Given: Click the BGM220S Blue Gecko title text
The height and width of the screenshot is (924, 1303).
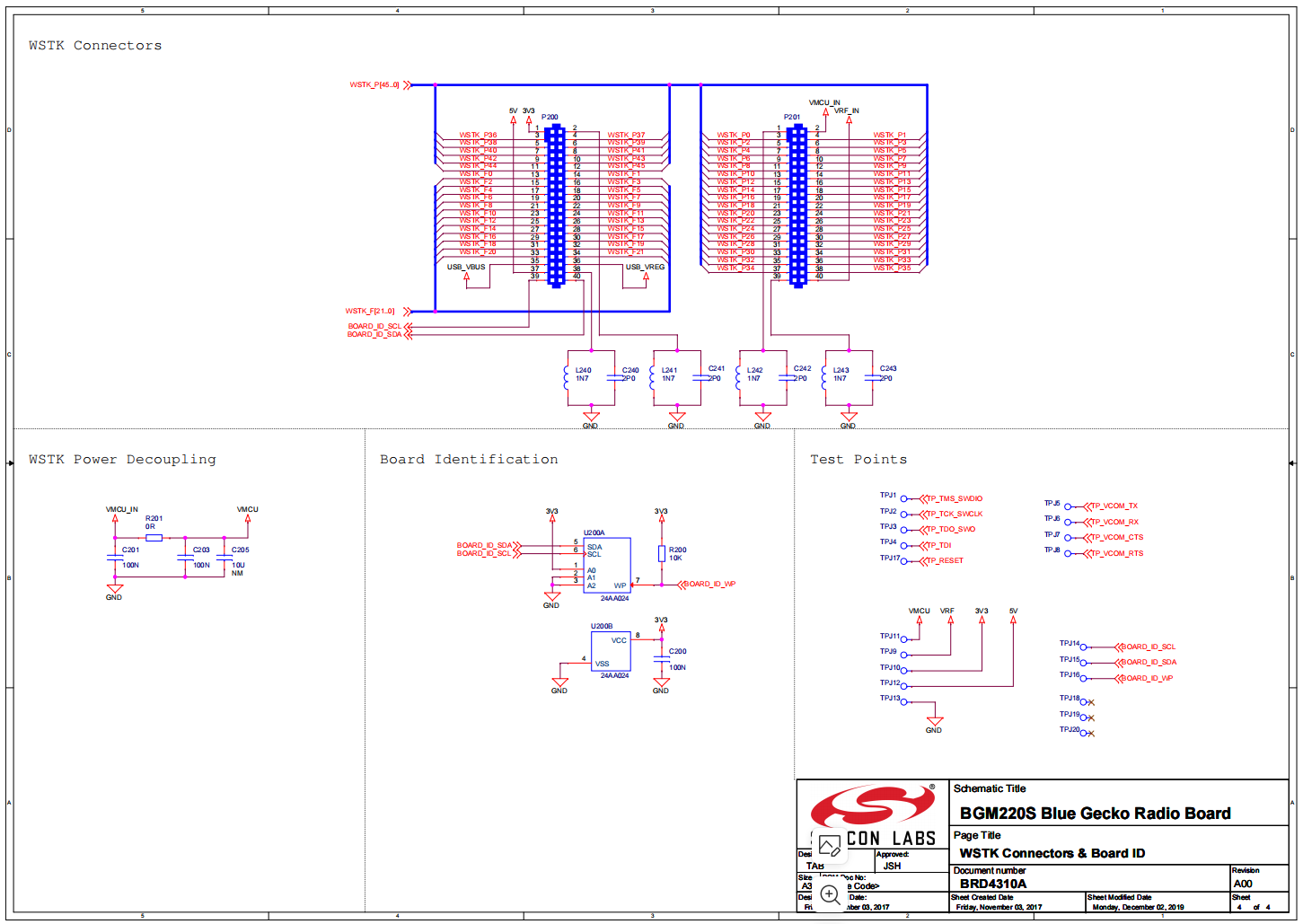Looking at the screenshot, I should click(1095, 814).
